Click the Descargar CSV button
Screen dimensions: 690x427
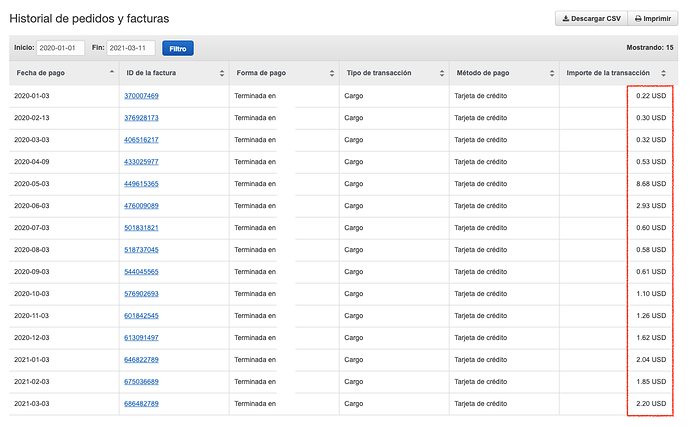tap(591, 18)
